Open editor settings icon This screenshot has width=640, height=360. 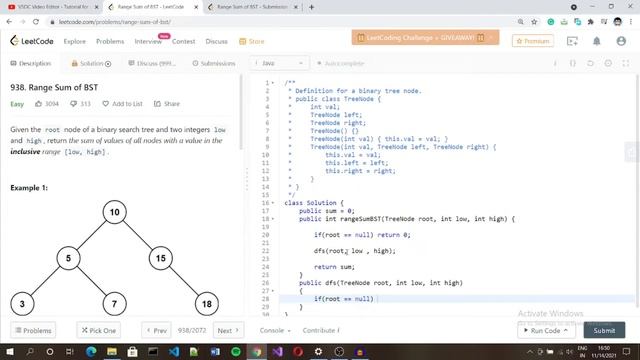(x=608, y=63)
